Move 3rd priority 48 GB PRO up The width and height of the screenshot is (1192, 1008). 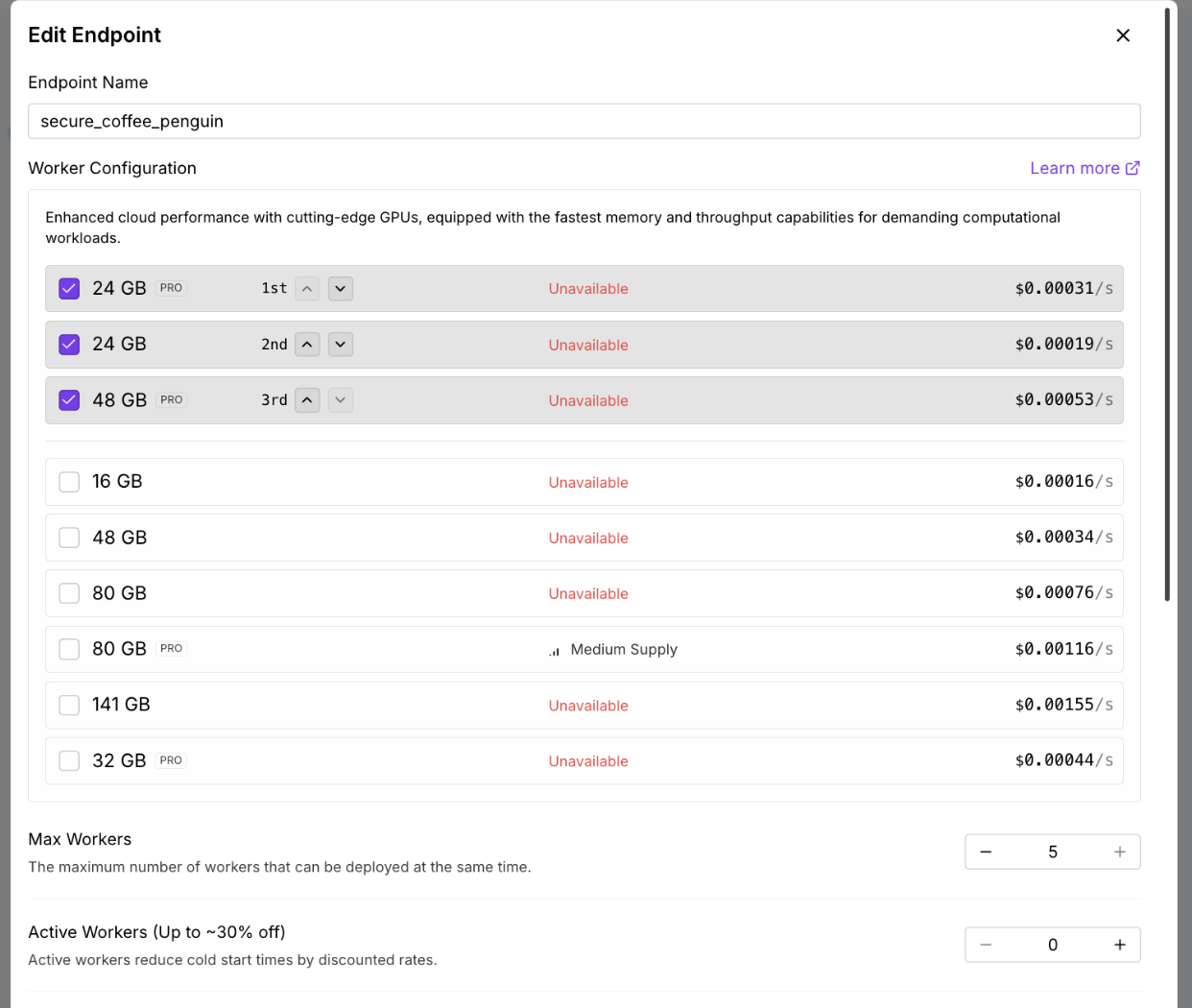tap(307, 400)
